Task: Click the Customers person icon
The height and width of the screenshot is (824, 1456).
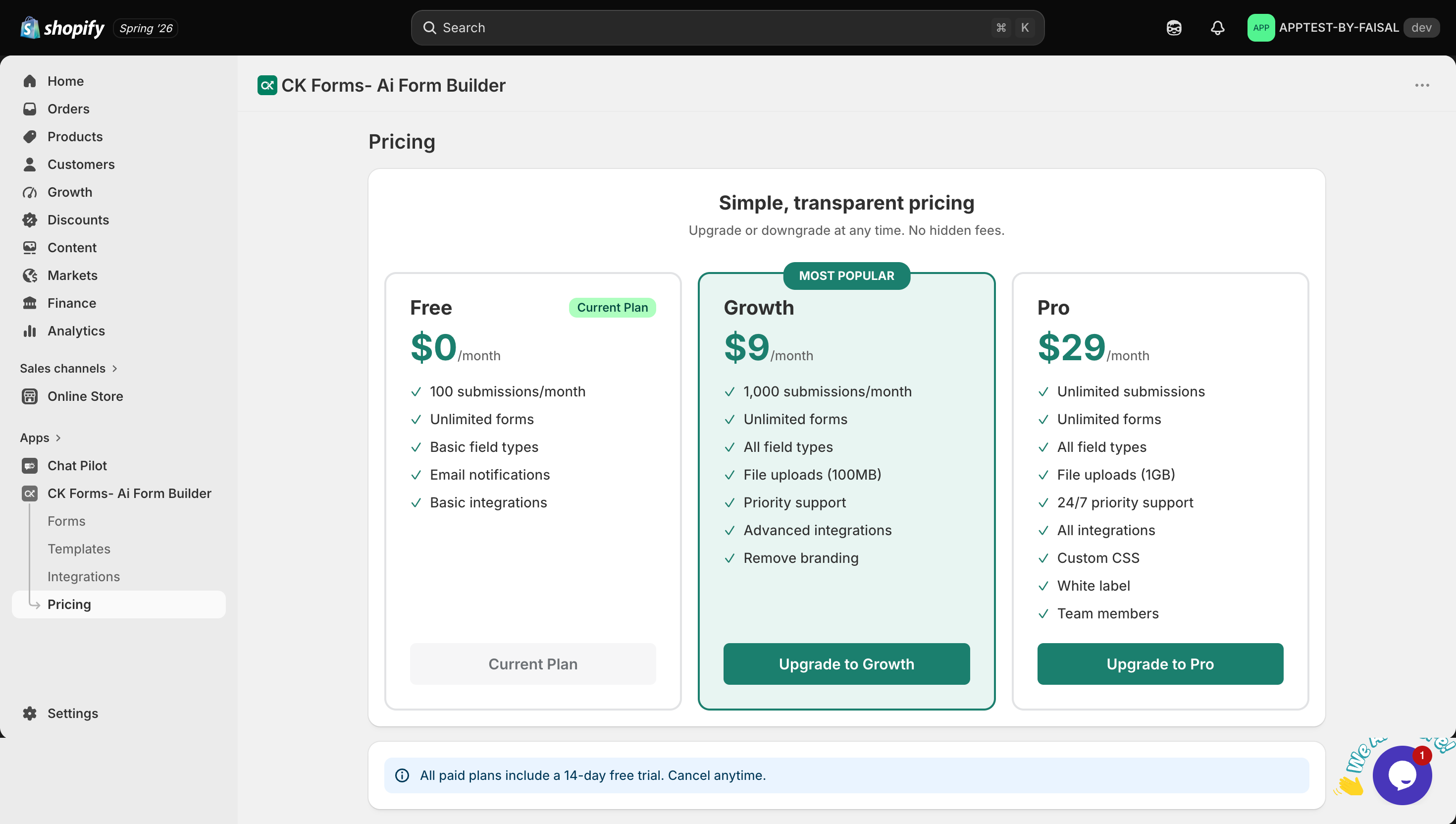Action: [x=29, y=164]
